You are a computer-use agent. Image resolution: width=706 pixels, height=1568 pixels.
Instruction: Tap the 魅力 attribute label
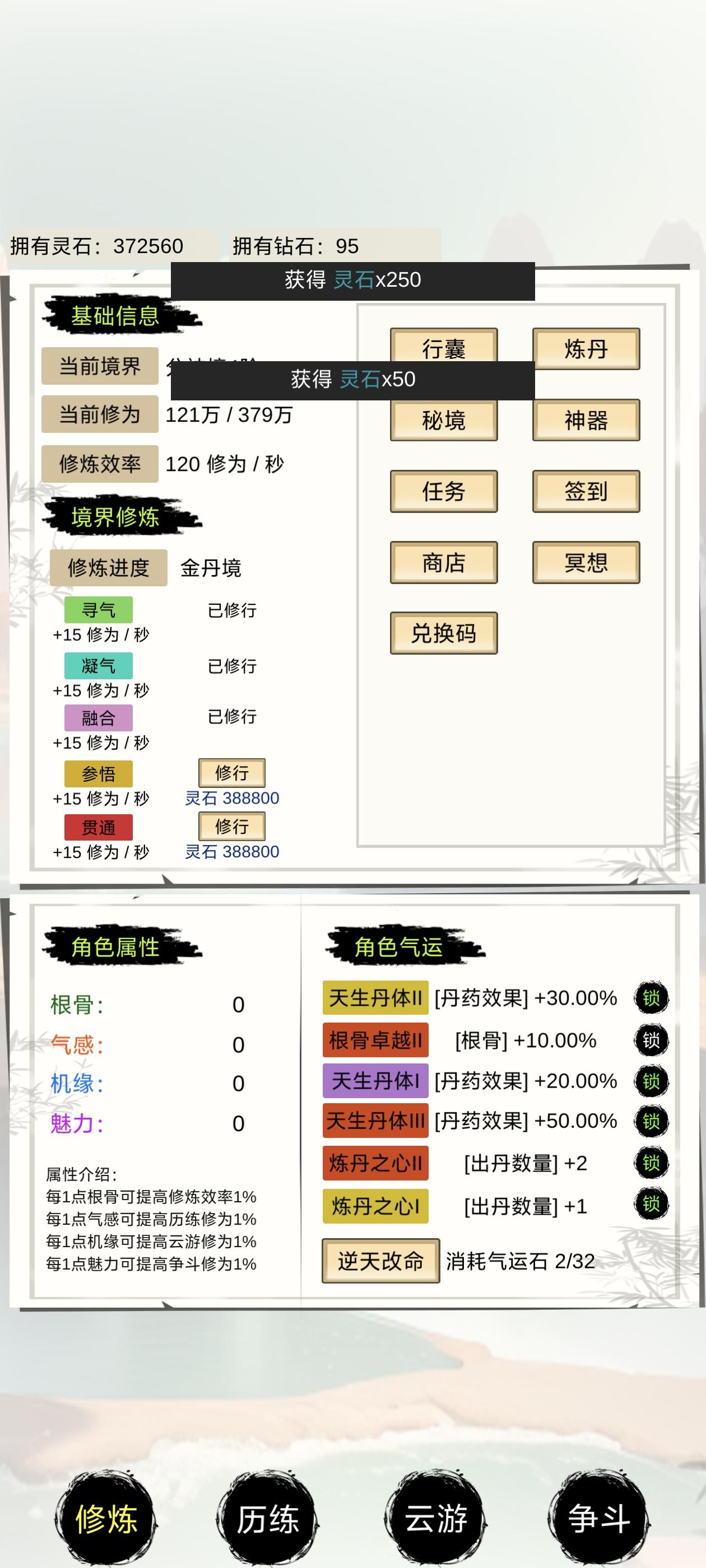click(77, 1124)
